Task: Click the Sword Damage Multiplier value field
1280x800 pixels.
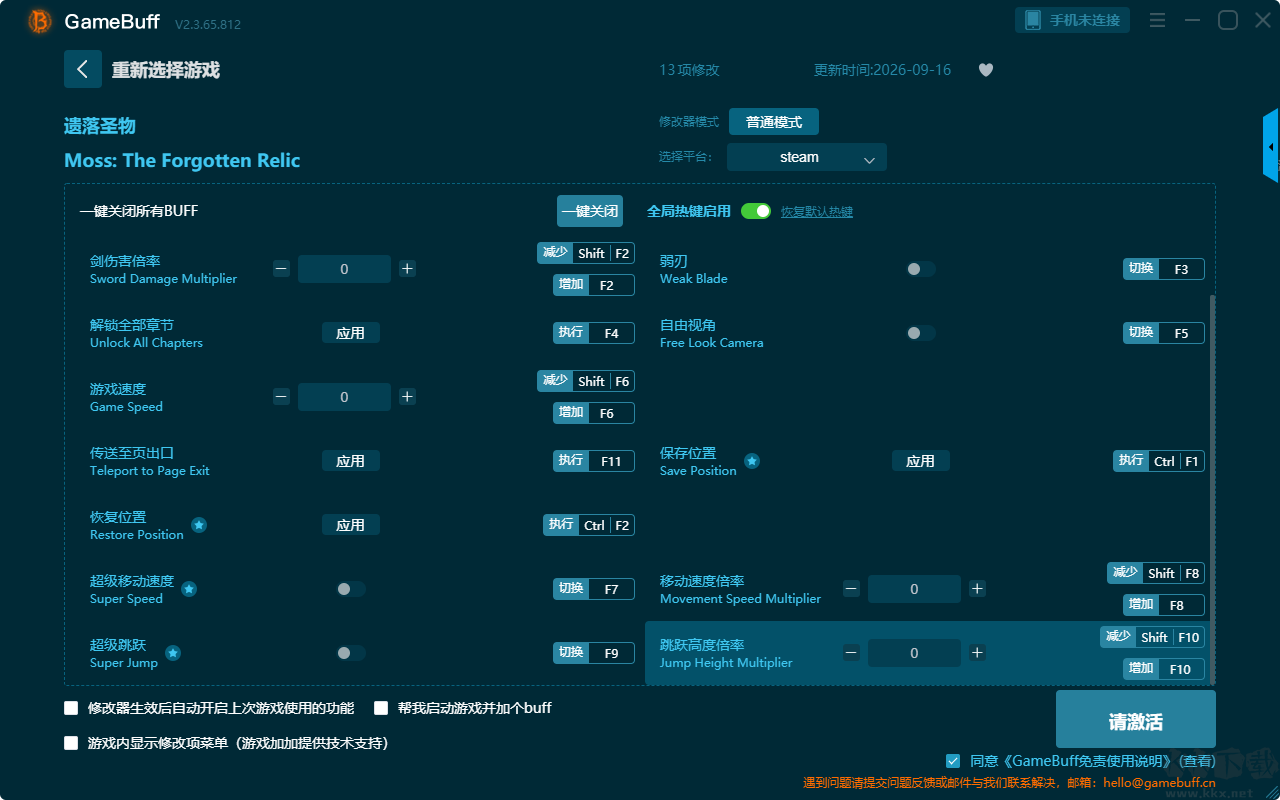Action: pyautogui.click(x=344, y=269)
